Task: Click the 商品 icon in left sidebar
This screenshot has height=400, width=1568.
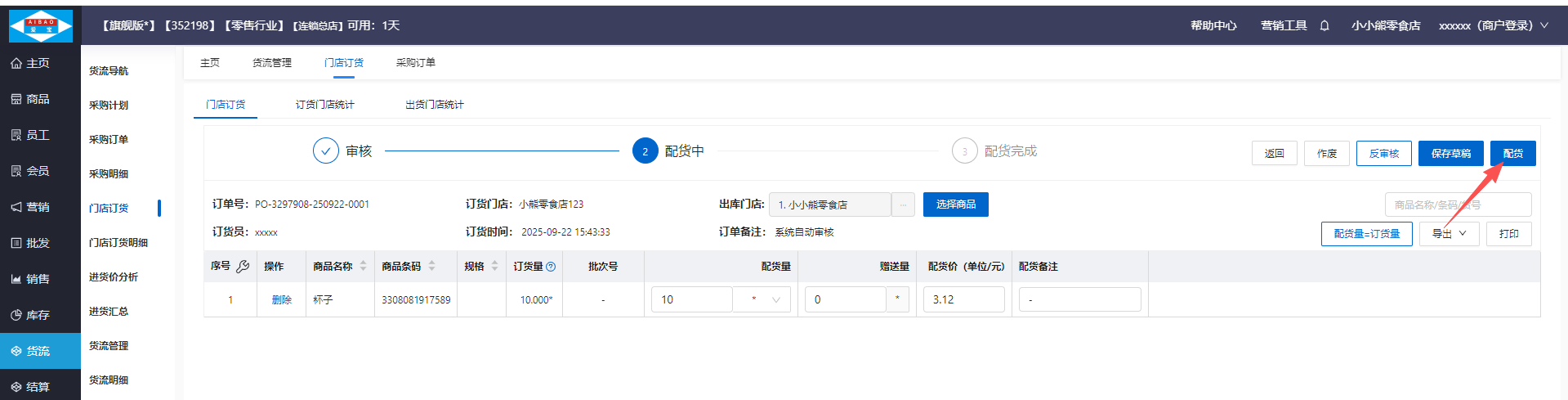Action: pyautogui.click(x=16, y=99)
